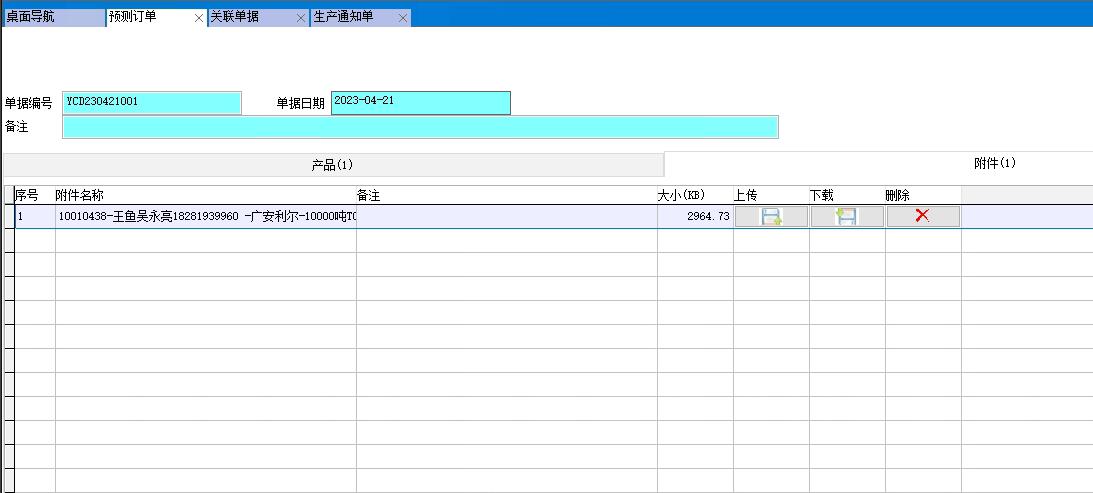Select the attachment name cell starting with 10010438

point(205,217)
